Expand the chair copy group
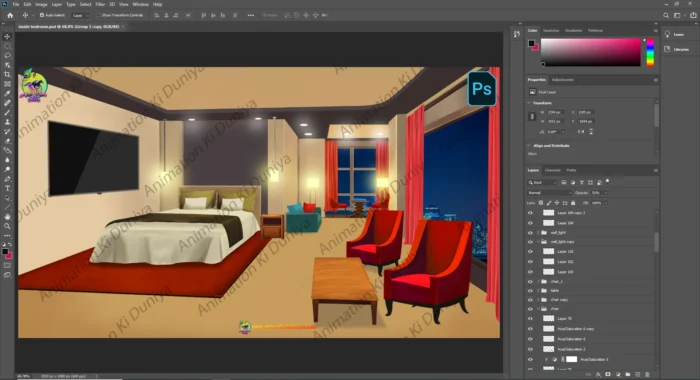This screenshot has height=380, width=700. point(538,300)
